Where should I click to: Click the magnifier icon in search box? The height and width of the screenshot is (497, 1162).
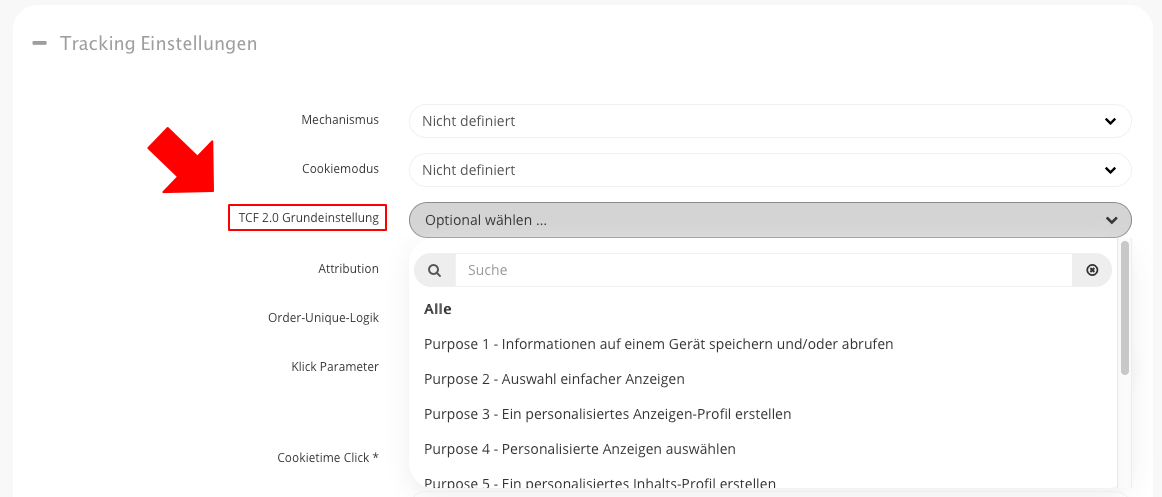pyautogui.click(x=434, y=270)
